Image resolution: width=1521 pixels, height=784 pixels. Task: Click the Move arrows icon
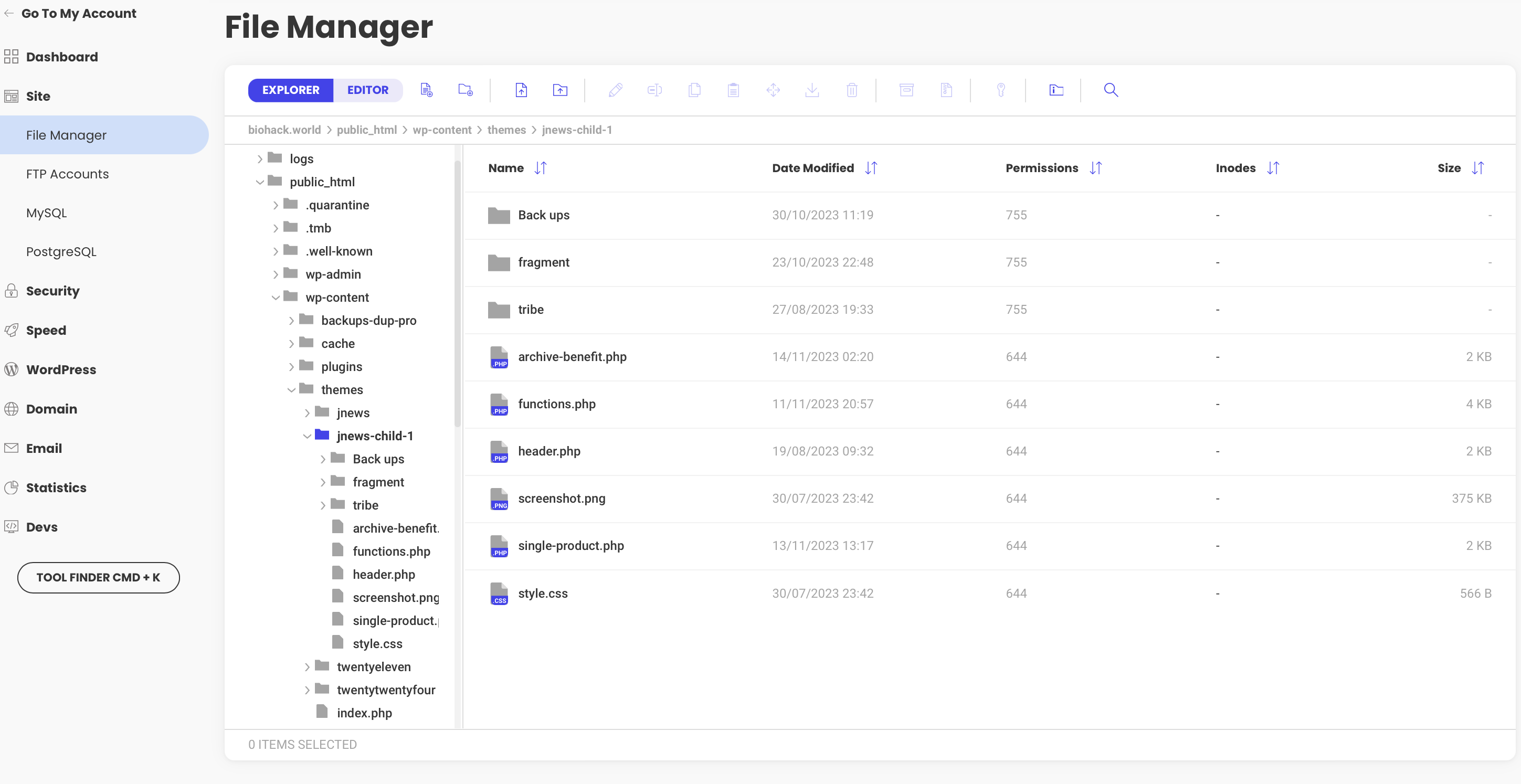(x=773, y=90)
